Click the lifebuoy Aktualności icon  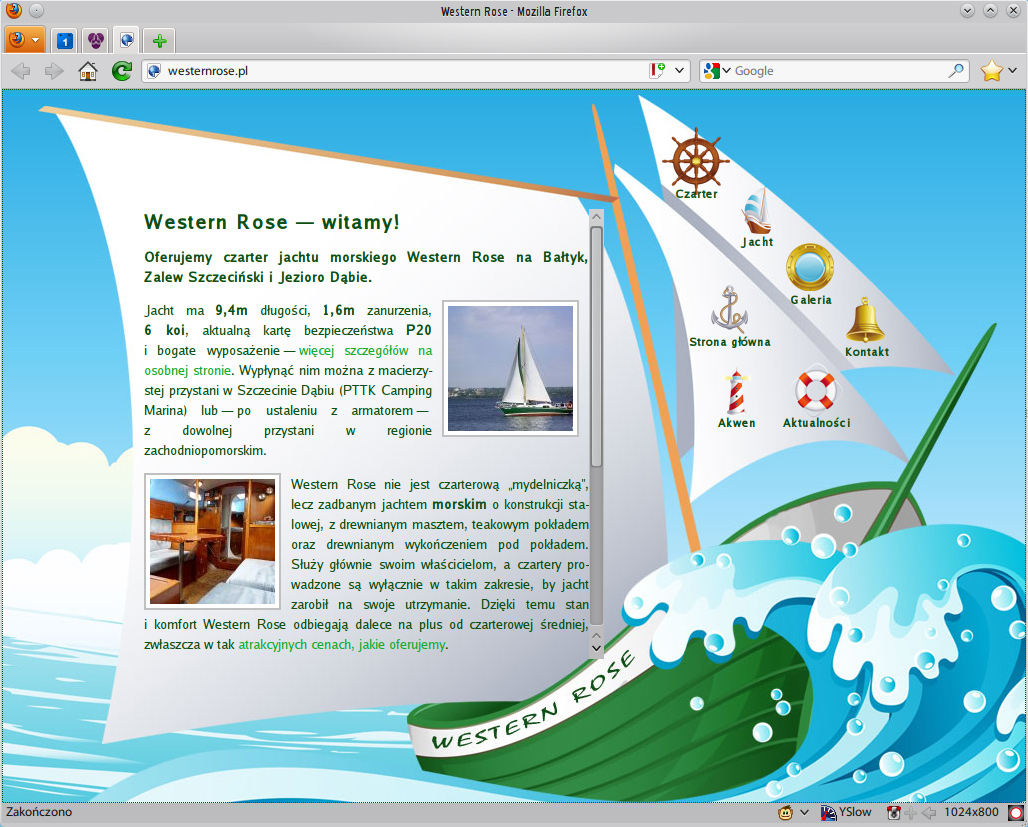(815, 392)
